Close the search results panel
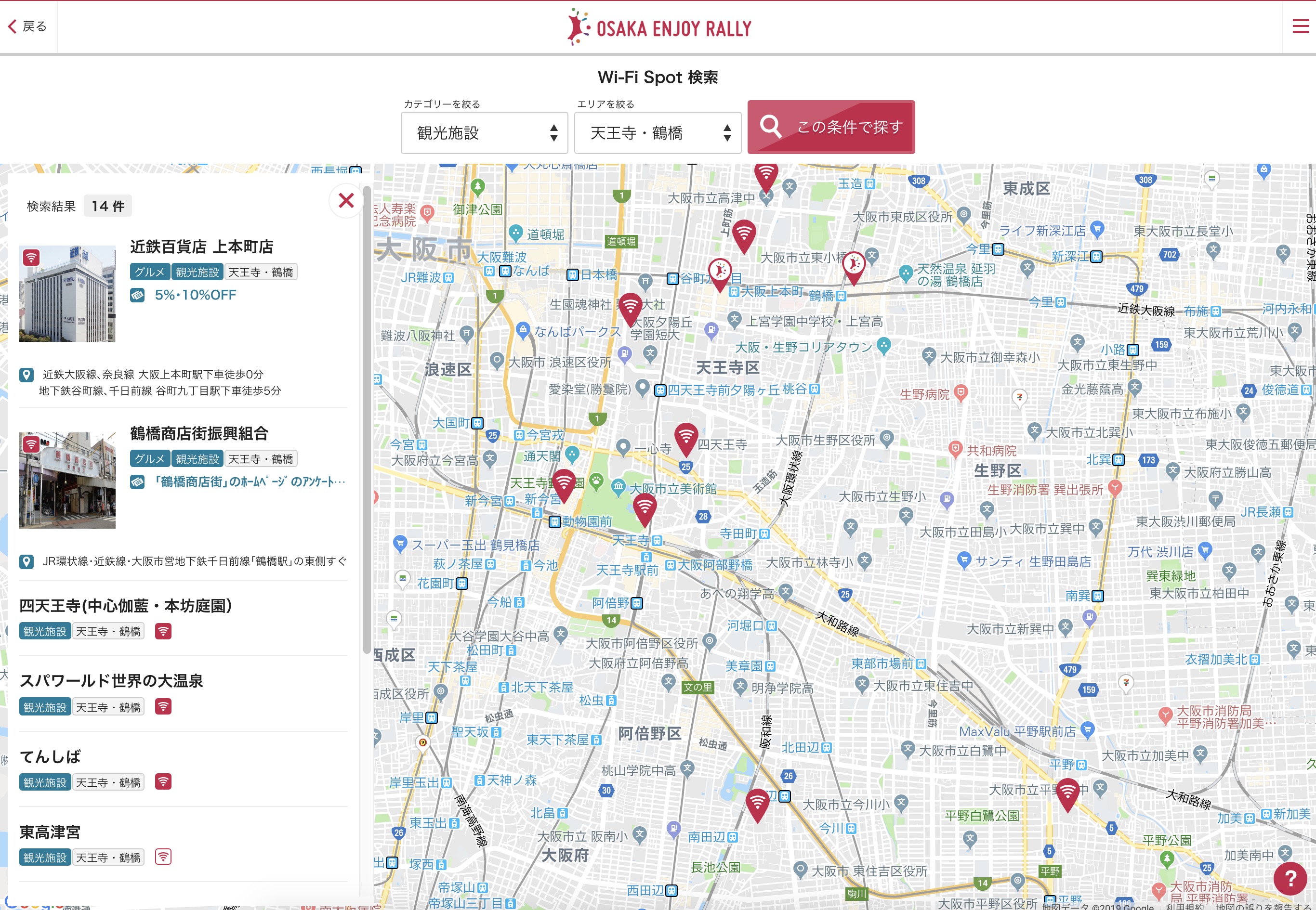 (346, 201)
